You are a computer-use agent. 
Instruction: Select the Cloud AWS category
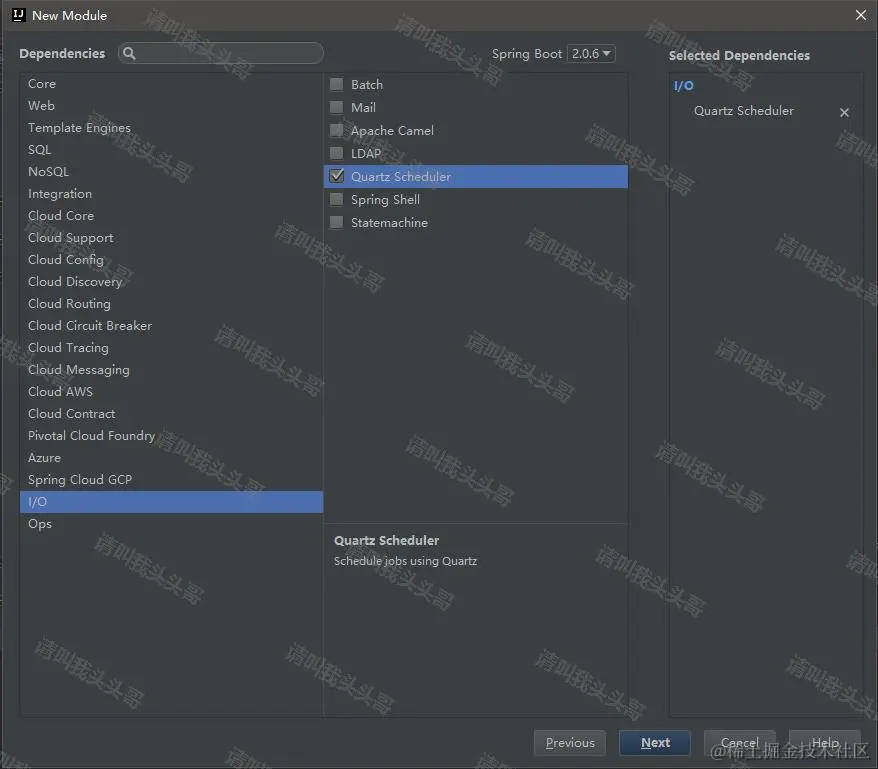coord(171,392)
